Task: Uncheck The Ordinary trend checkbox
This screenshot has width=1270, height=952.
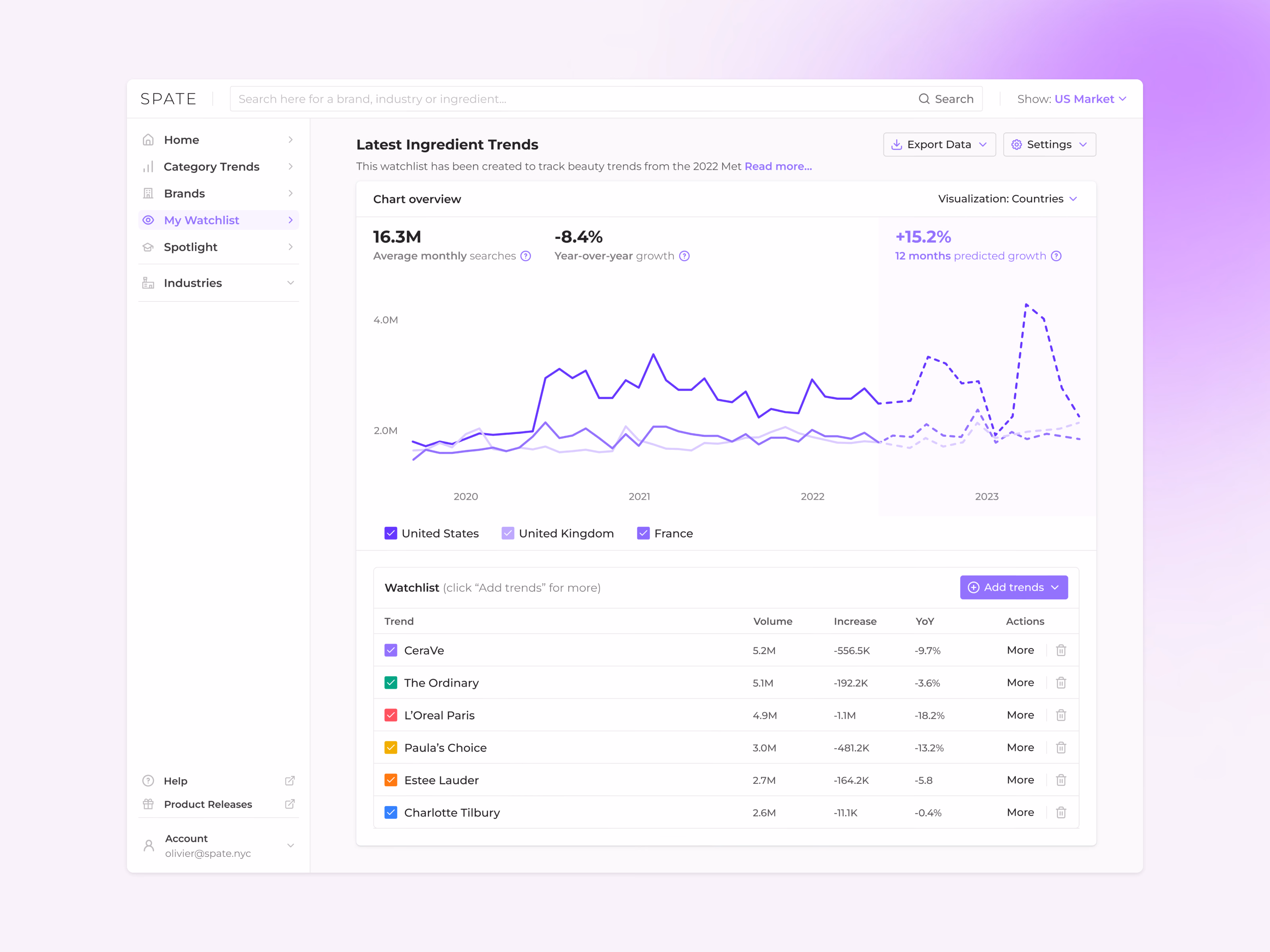Action: pos(391,682)
